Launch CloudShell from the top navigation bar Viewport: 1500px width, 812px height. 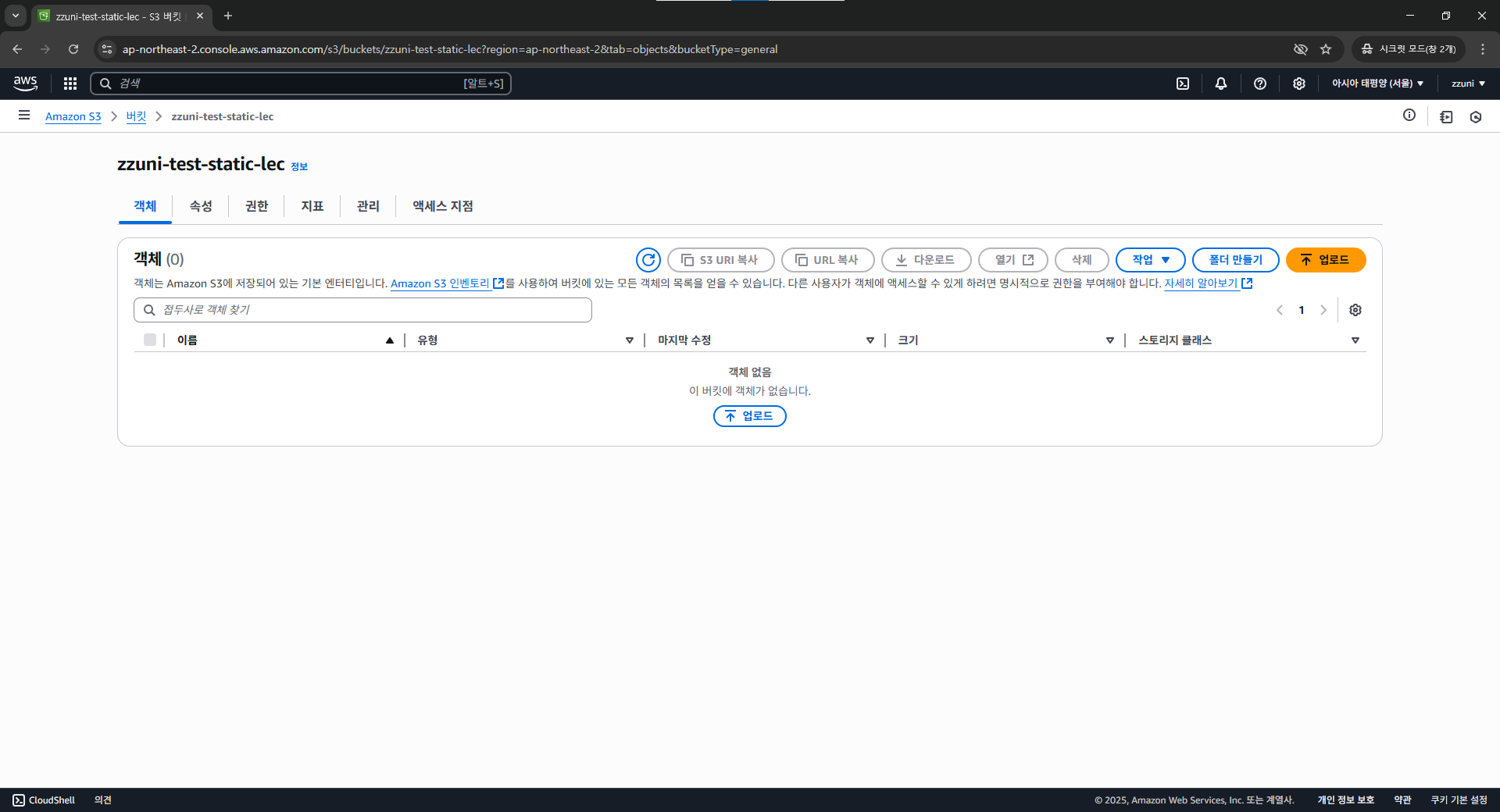point(1183,84)
